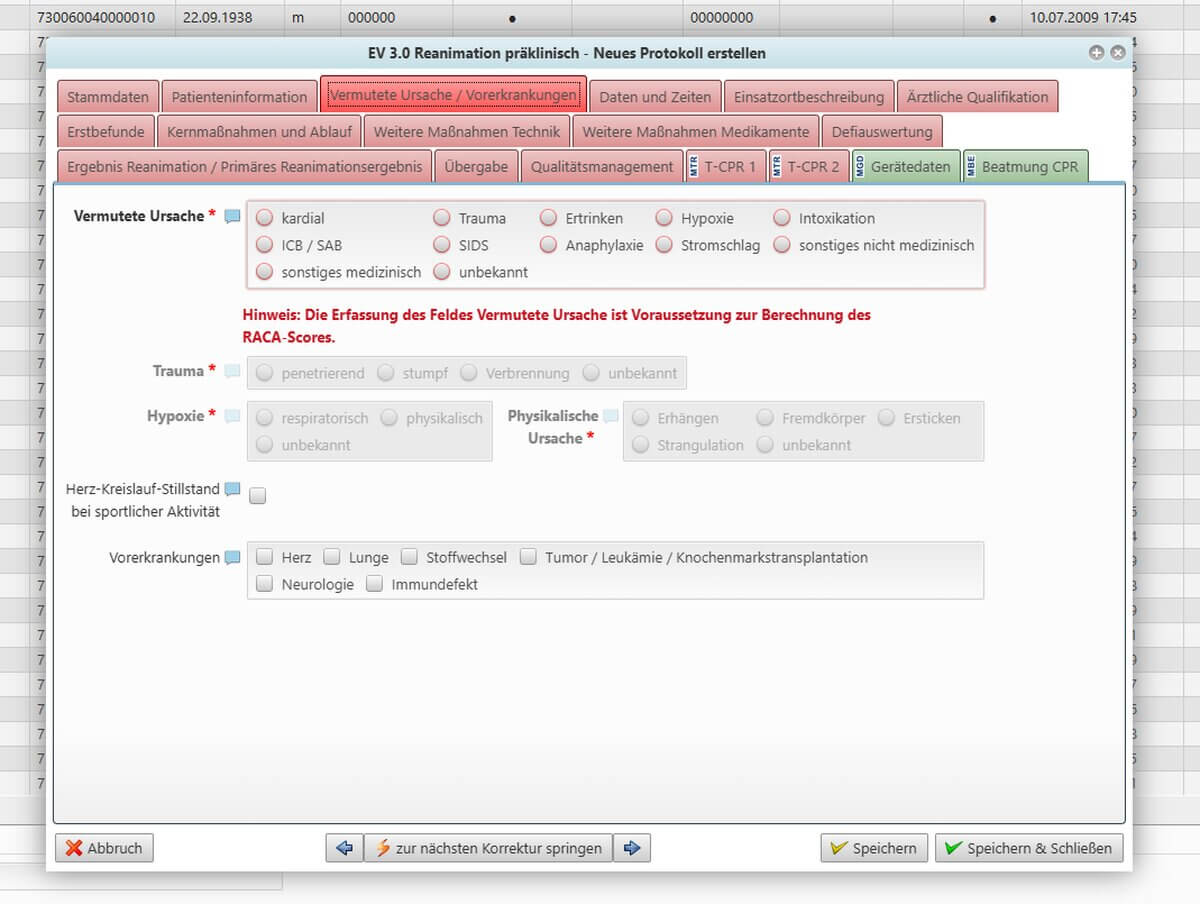Click the right blue arrow navigation button

click(631, 848)
